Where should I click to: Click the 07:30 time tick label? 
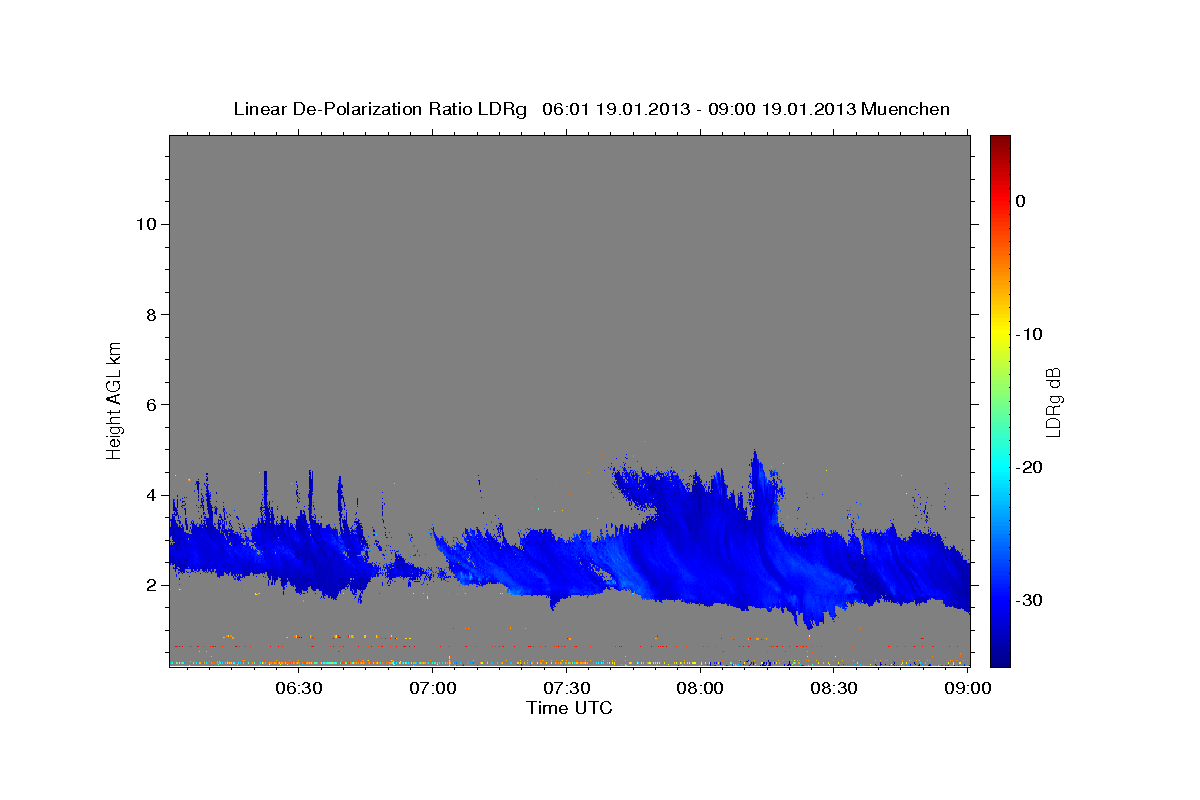coord(567,688)
